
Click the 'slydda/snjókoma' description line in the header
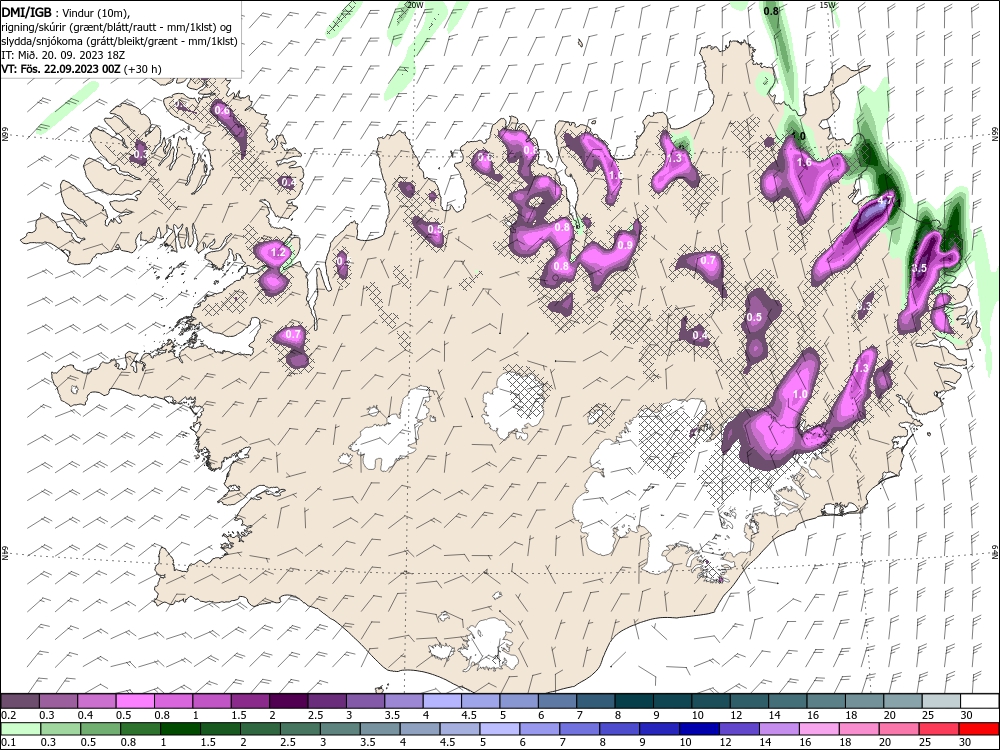pos(119,41)
